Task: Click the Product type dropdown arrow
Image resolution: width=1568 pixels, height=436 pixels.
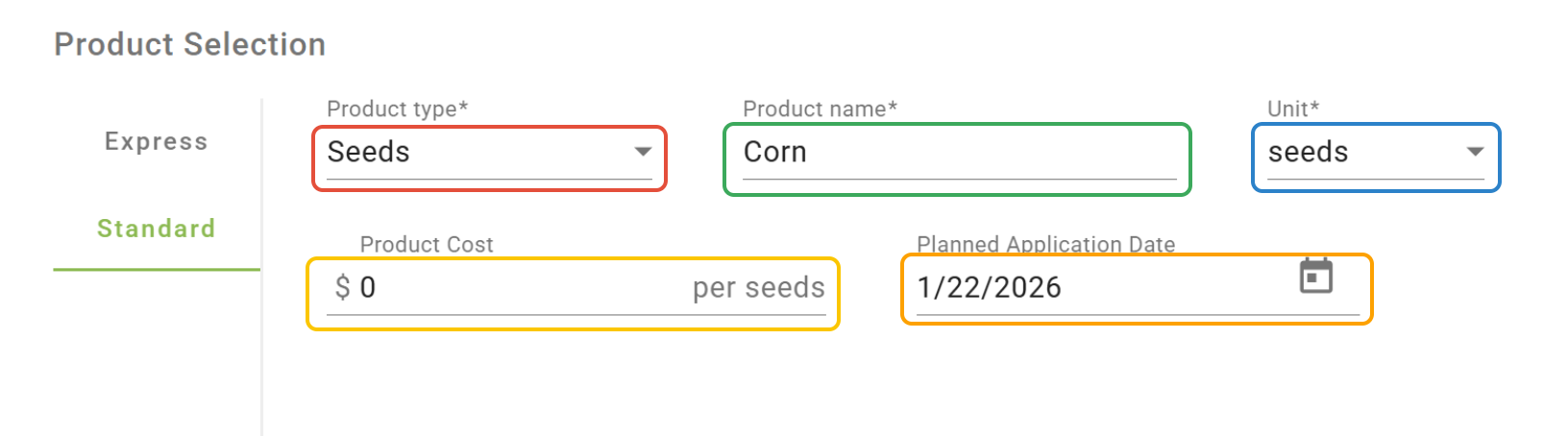Action: pyautogui.click(x=643, y=152)
